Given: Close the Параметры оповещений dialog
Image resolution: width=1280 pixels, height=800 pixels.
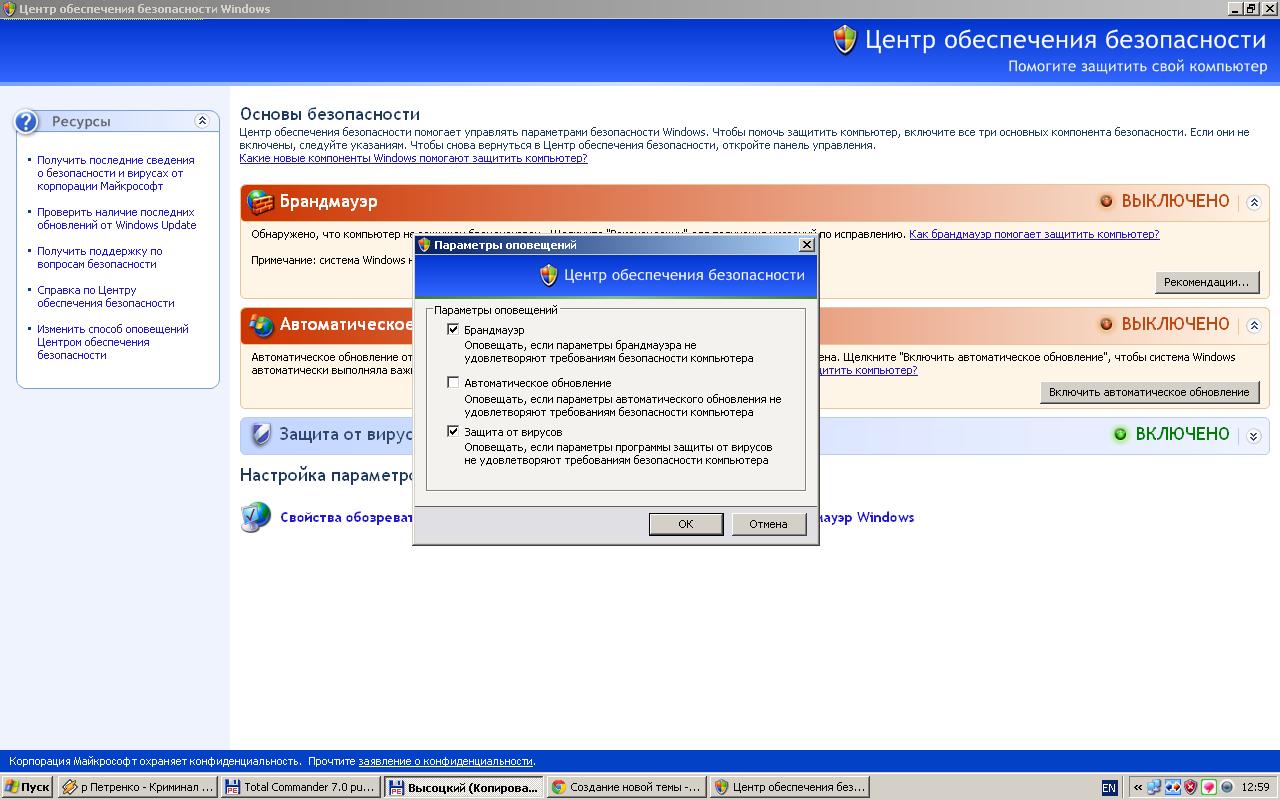Looking at the screenshot, I should click(x=807, y=245).
